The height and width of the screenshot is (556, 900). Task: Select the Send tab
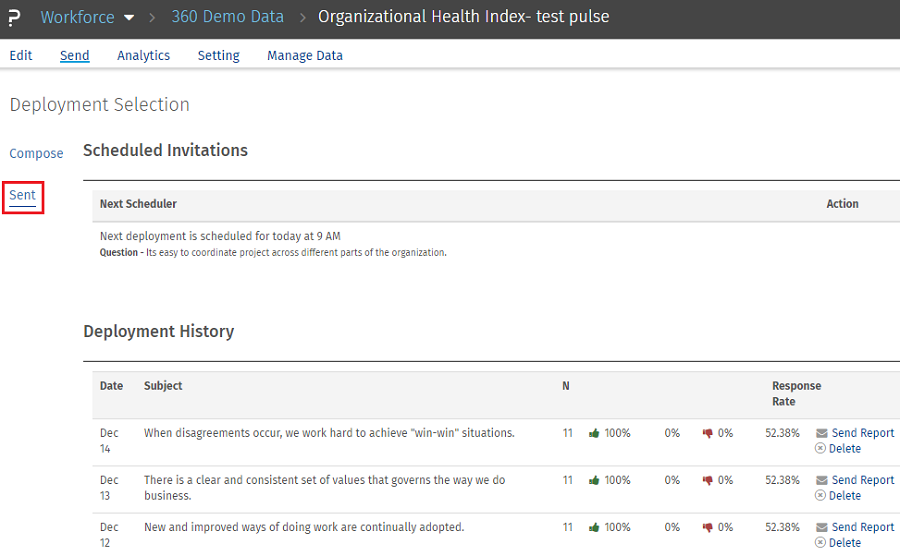pos(75,56)
